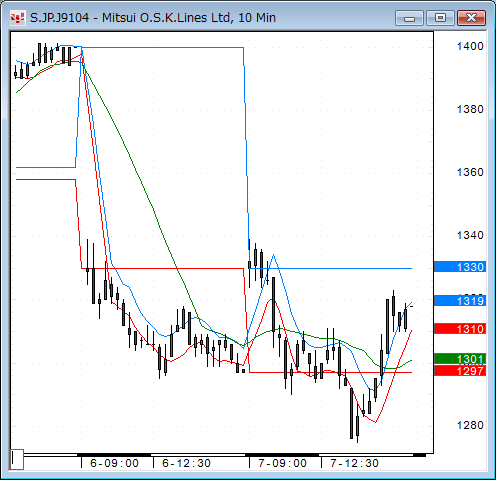Click the 1340 price axis value
The height and width of the screenshot is (480, 496).
point(470,235)
